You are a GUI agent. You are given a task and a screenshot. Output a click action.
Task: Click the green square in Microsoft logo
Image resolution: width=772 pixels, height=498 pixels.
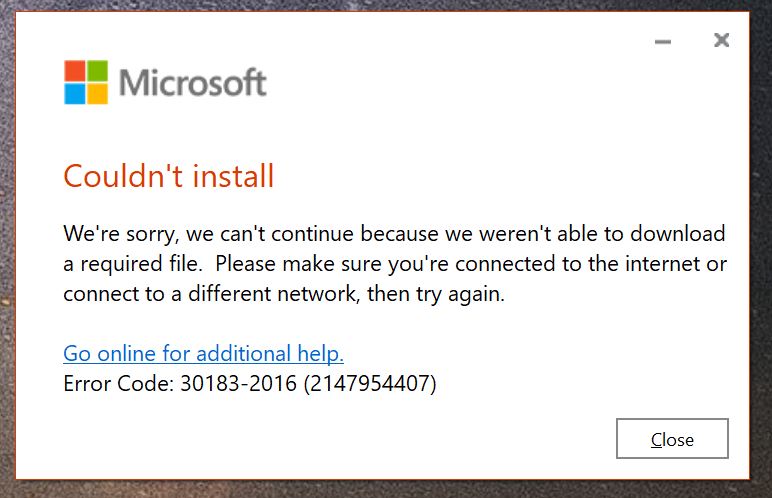(x=97, y=72)
